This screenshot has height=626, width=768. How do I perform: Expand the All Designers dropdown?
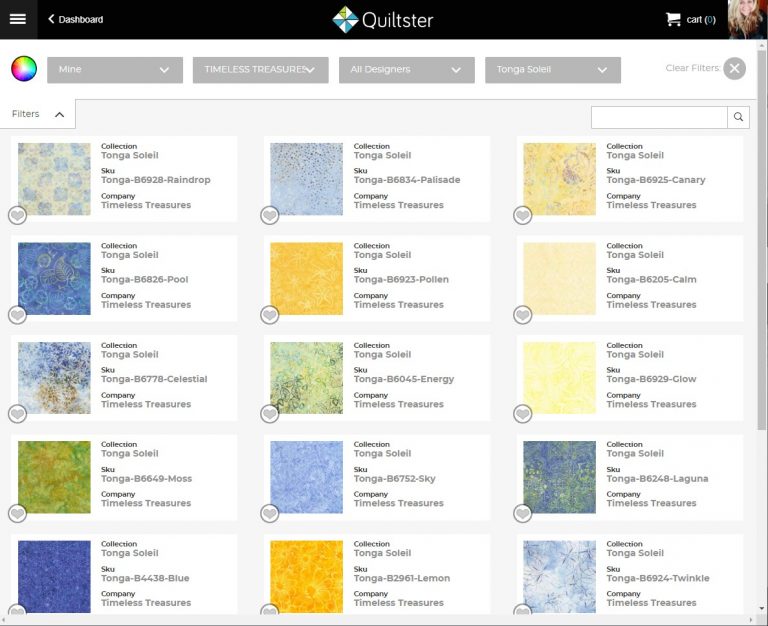point(407,70)
